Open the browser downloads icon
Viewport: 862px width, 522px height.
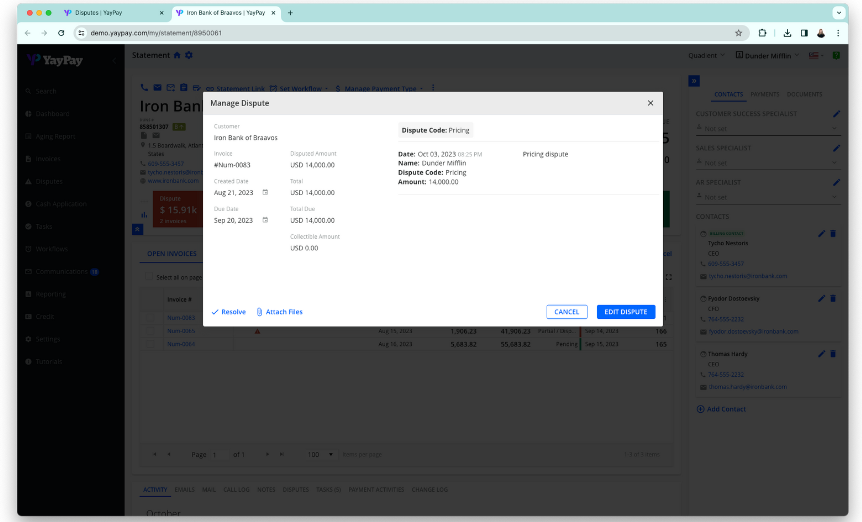click(x=787, y=32)
